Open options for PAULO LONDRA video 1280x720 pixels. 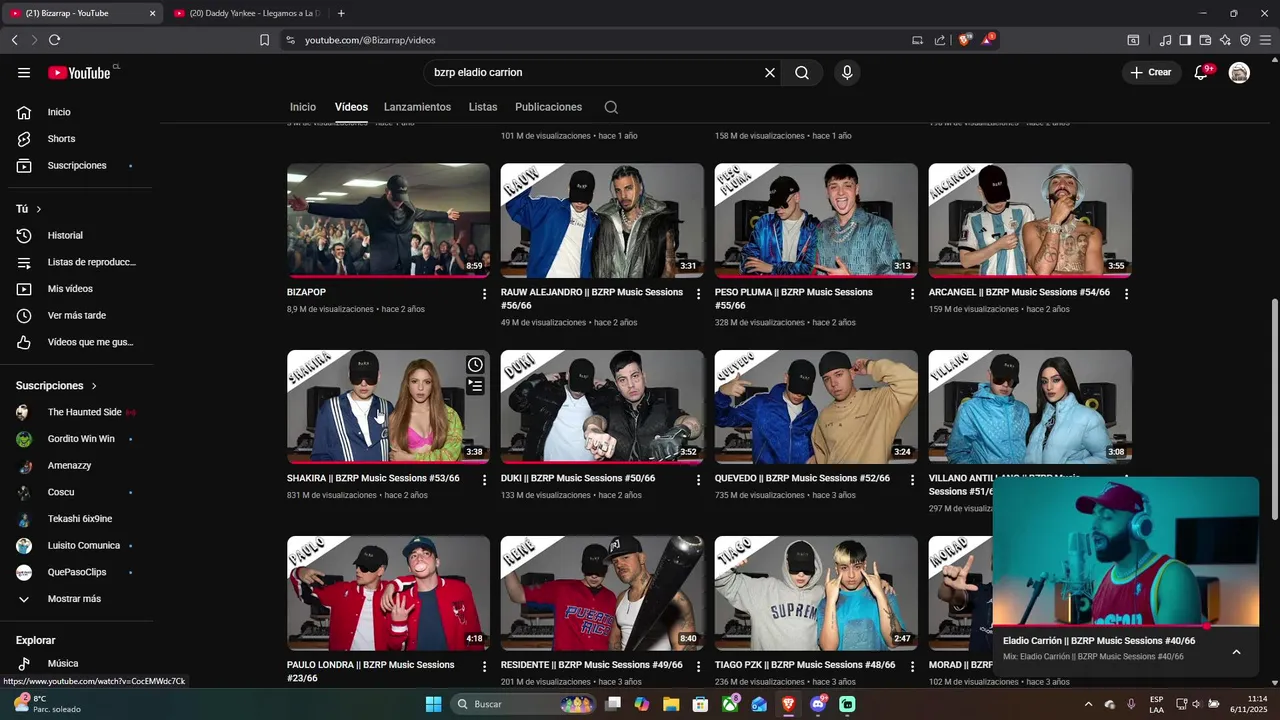485,666
